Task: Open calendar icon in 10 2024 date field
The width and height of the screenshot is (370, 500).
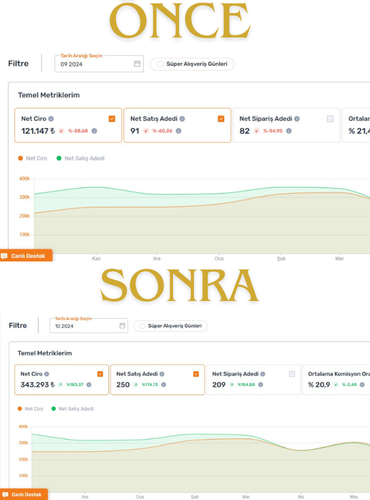Action: [122, 326]
